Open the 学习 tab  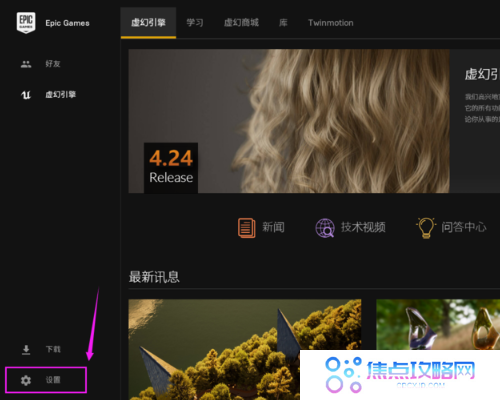[x=195, y=23]
